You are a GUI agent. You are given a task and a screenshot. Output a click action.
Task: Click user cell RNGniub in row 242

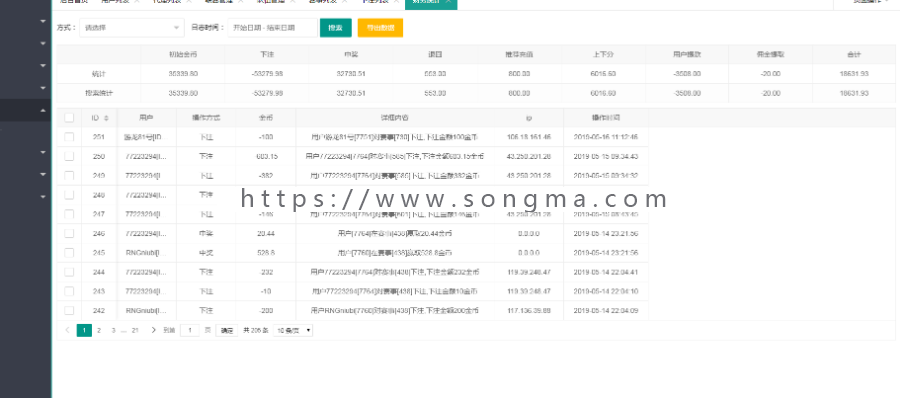[x=146, y=311]
